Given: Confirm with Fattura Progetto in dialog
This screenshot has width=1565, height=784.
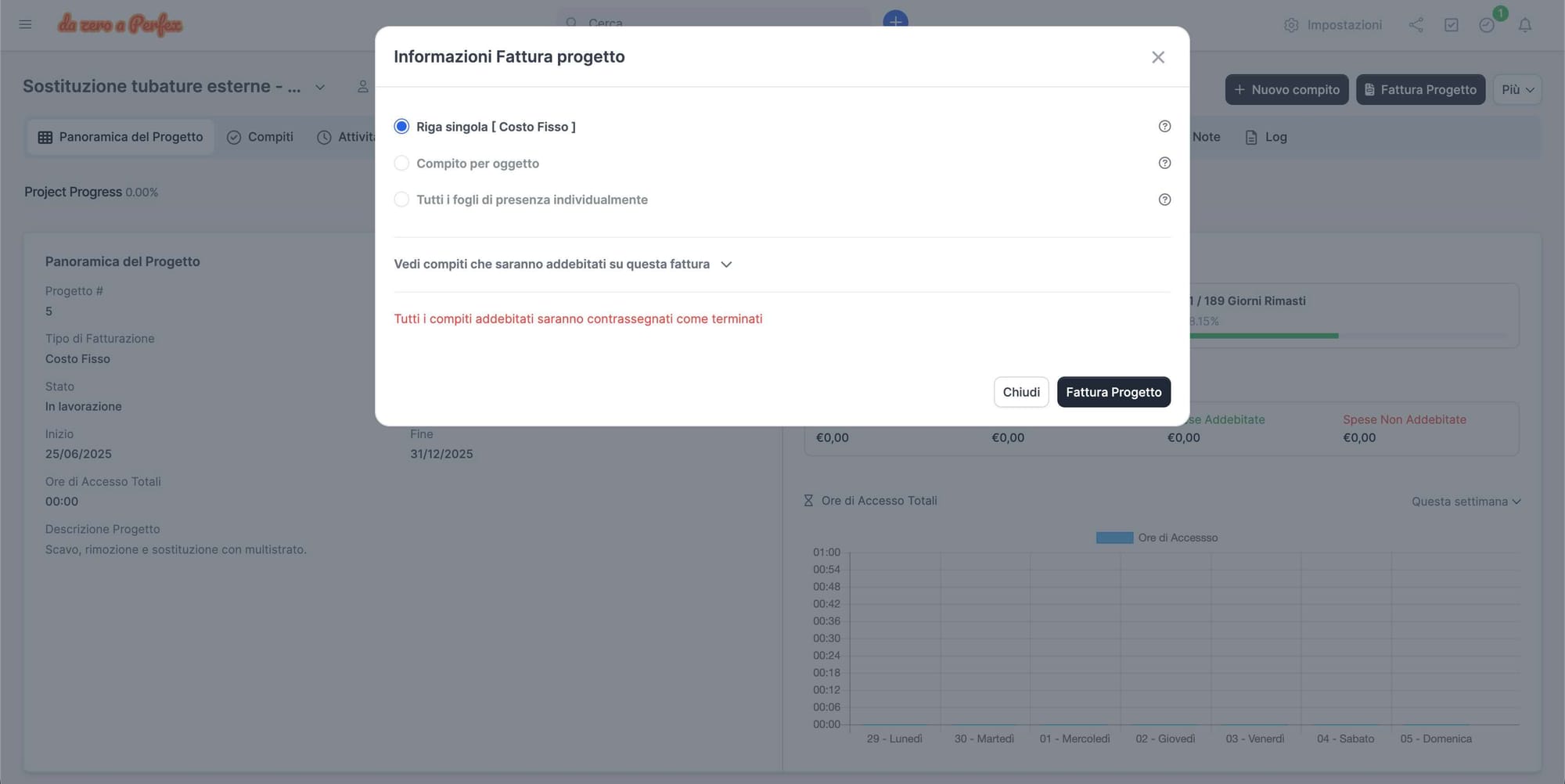Looking at the screenshot, I should [1113, 392].
